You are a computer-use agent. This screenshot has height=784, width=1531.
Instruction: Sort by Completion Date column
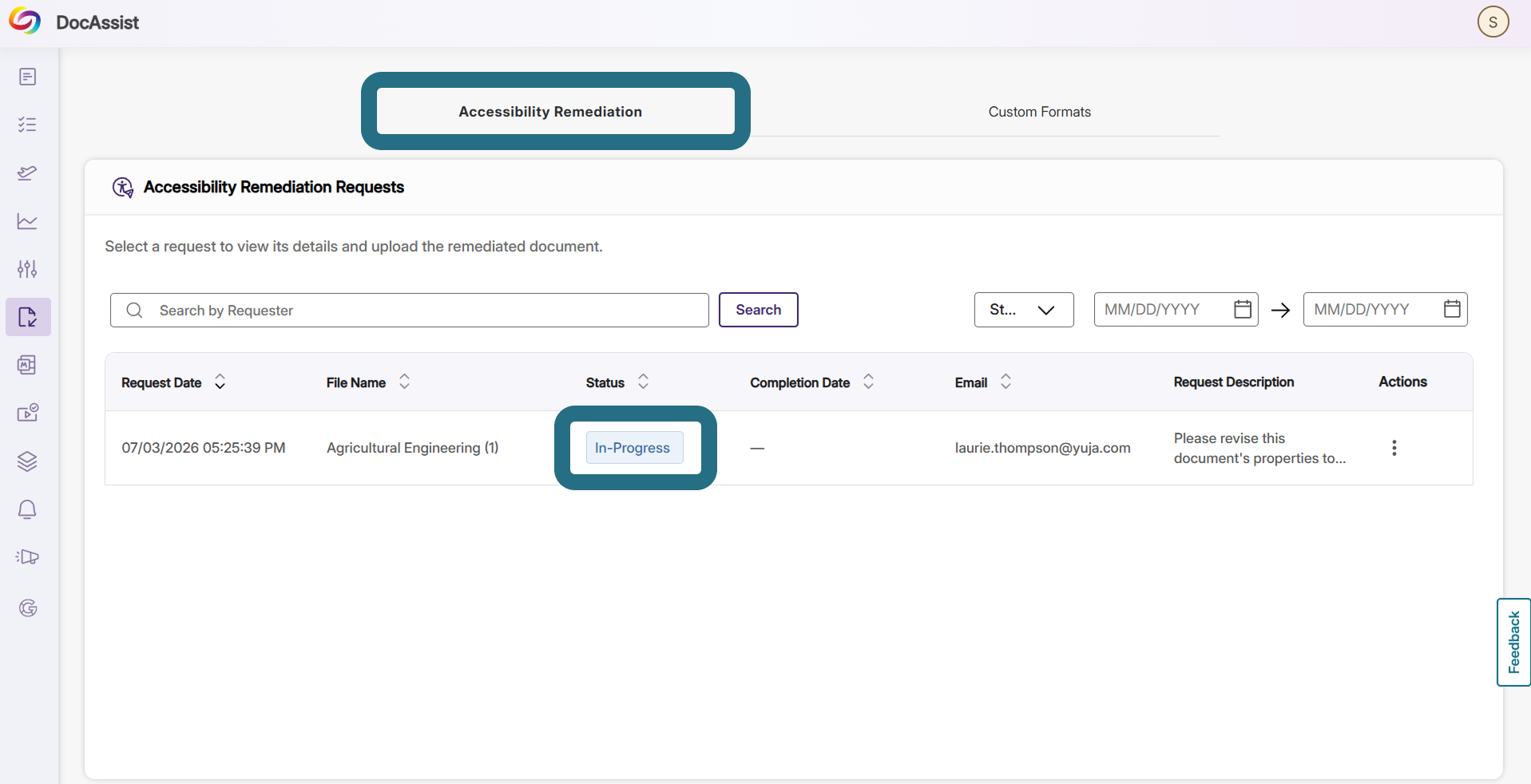pyautogui.click(x=868, y=382)
